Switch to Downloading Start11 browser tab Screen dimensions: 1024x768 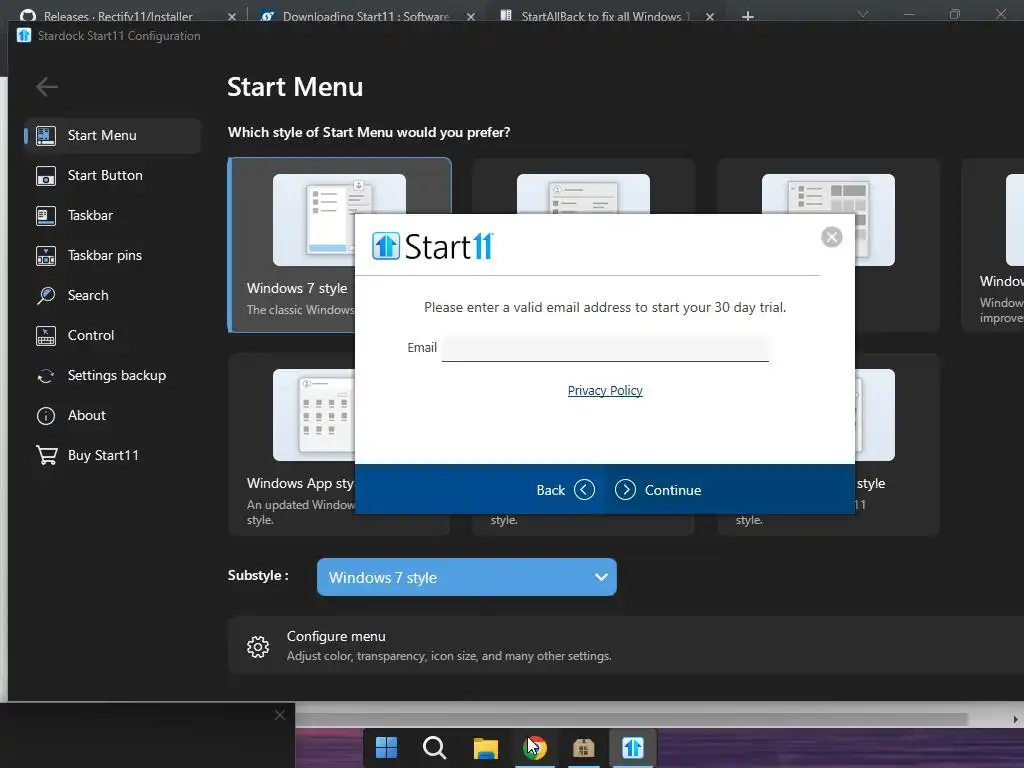click(366, 16)
